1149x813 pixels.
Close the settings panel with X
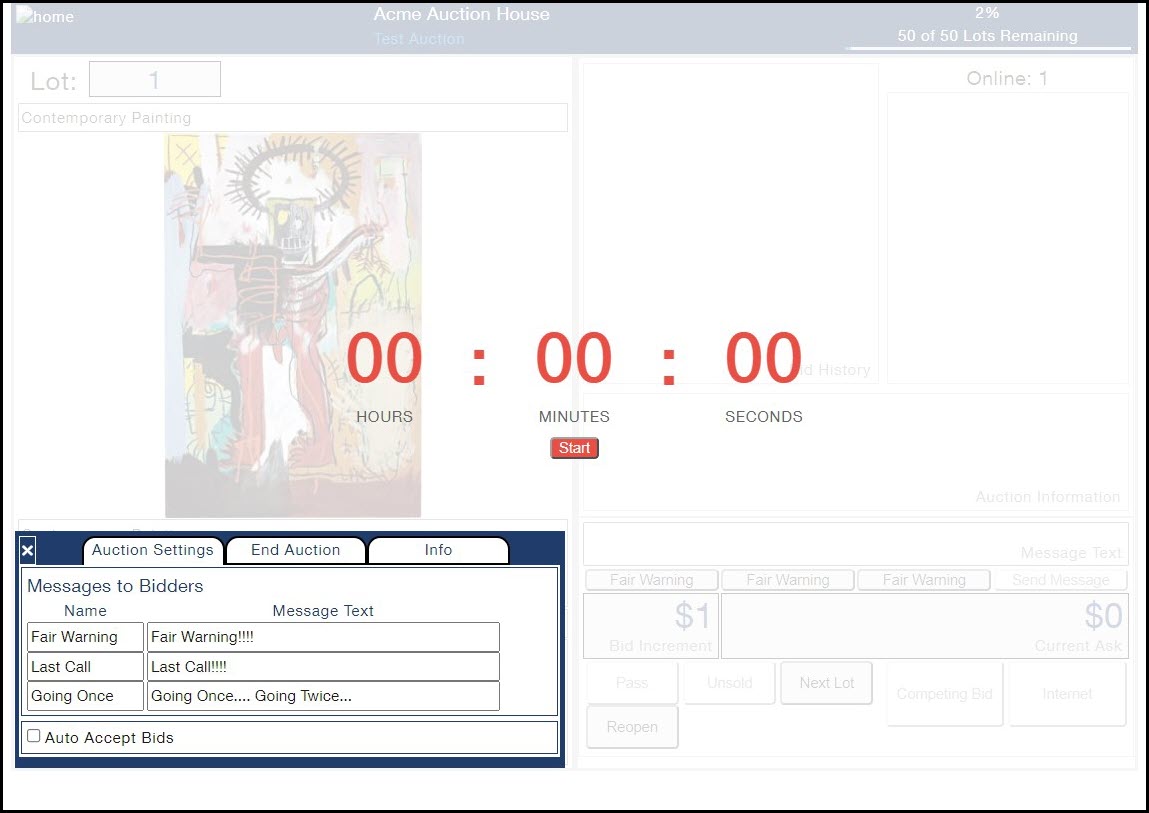point(27,551)
